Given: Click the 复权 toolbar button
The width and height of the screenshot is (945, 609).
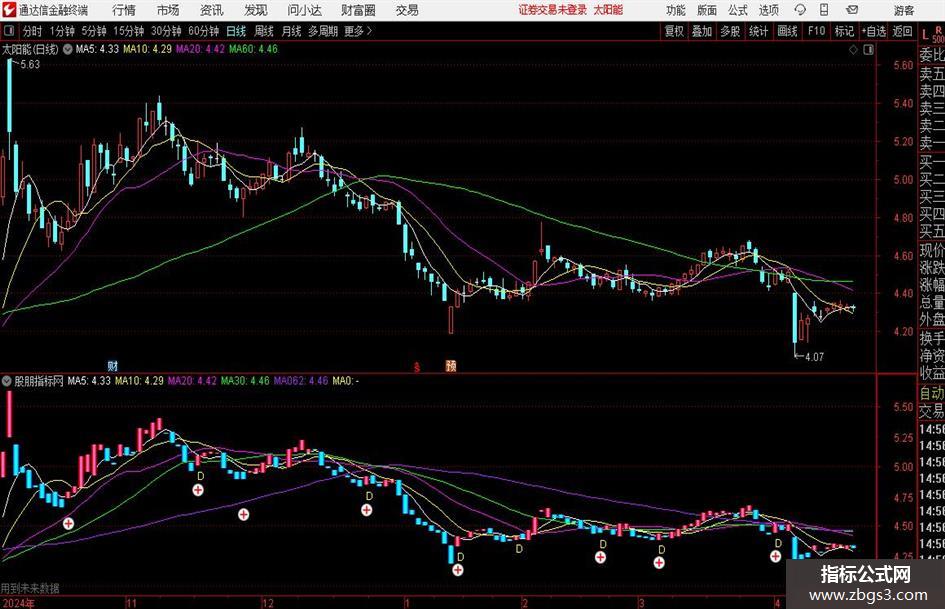Looking at the screenshot, I should [x=674, y=31].
